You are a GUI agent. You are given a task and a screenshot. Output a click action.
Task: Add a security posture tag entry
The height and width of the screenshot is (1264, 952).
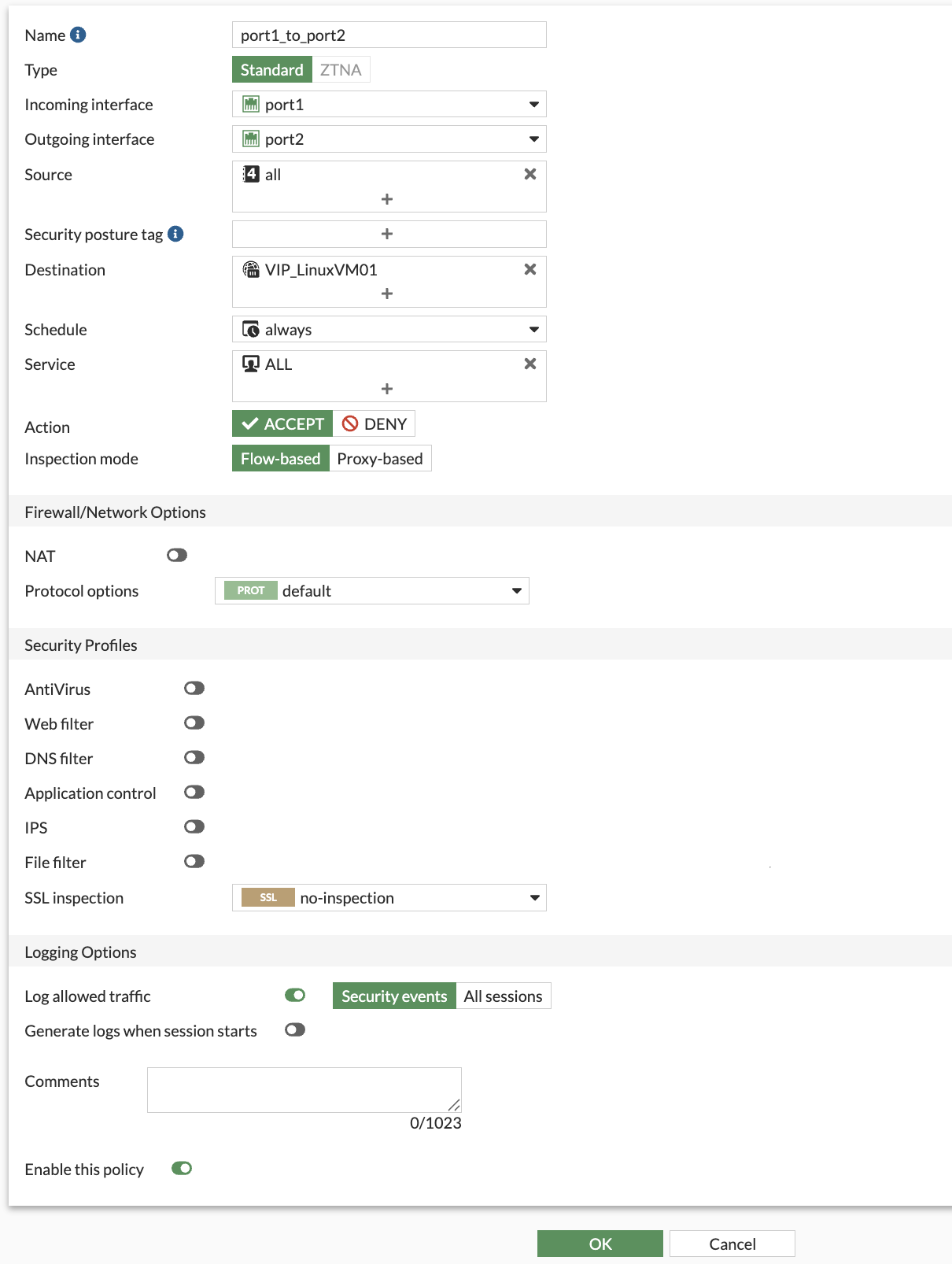click(x=387, y=234)
